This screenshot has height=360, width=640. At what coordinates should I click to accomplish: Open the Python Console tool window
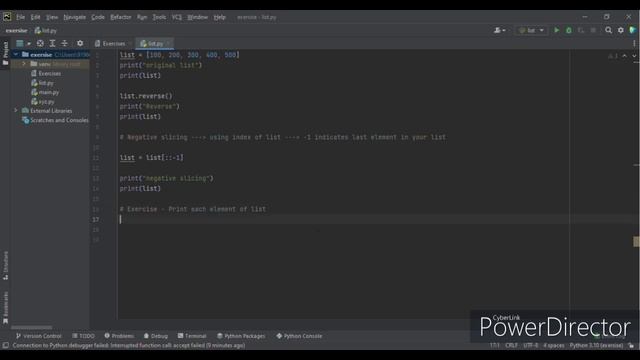(x=299, y=336)
